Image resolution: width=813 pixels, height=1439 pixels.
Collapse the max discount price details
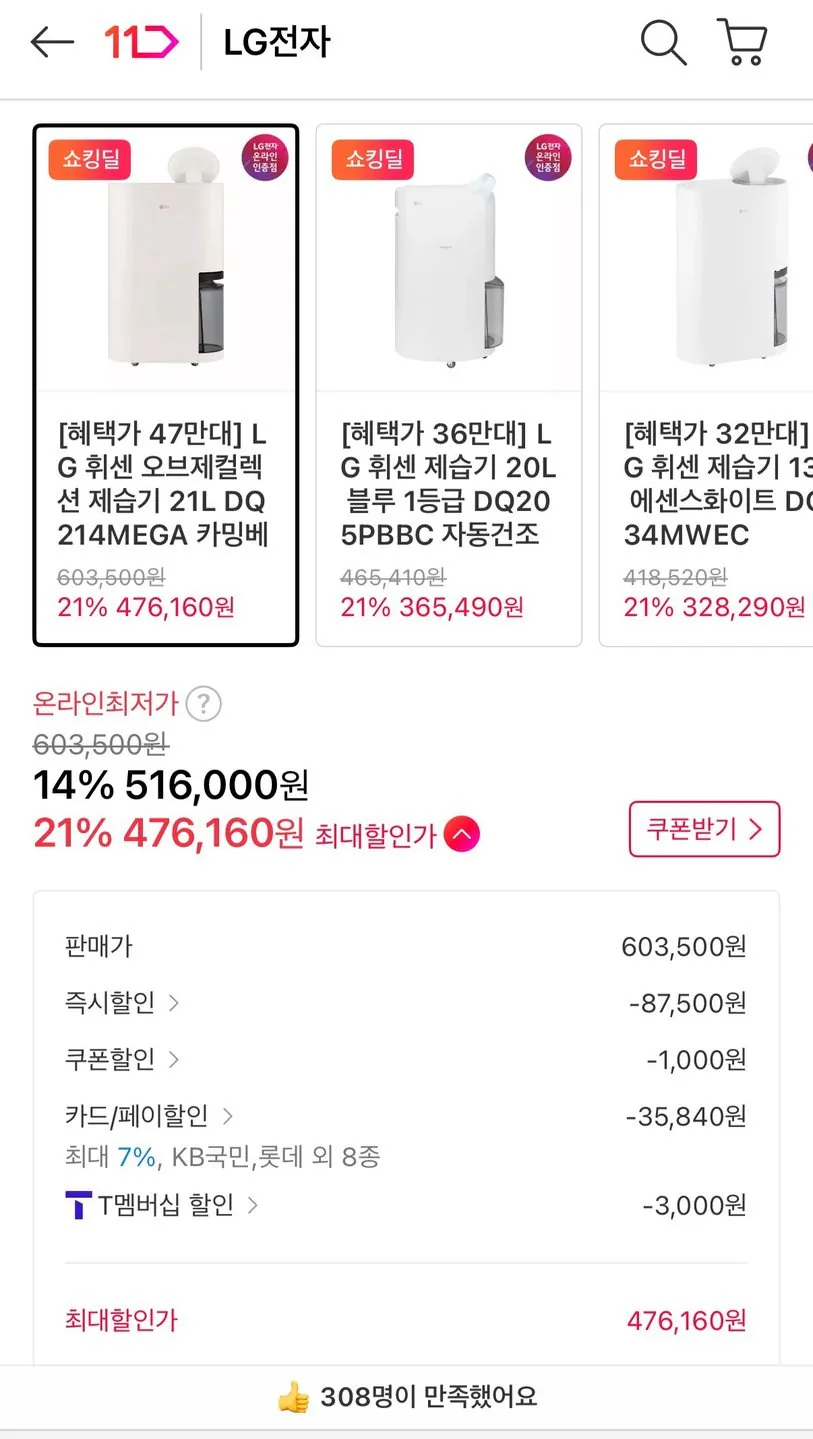[x=462, y=834]
